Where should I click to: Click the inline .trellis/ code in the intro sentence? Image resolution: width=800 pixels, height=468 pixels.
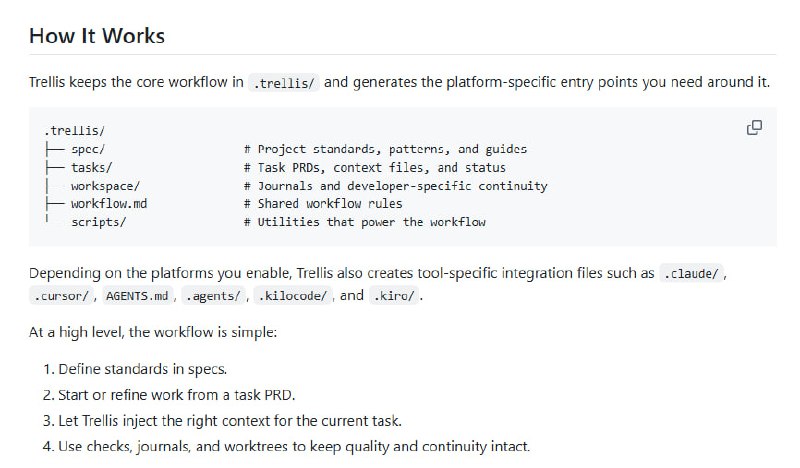pyautogui.click(x=285, y=83)
